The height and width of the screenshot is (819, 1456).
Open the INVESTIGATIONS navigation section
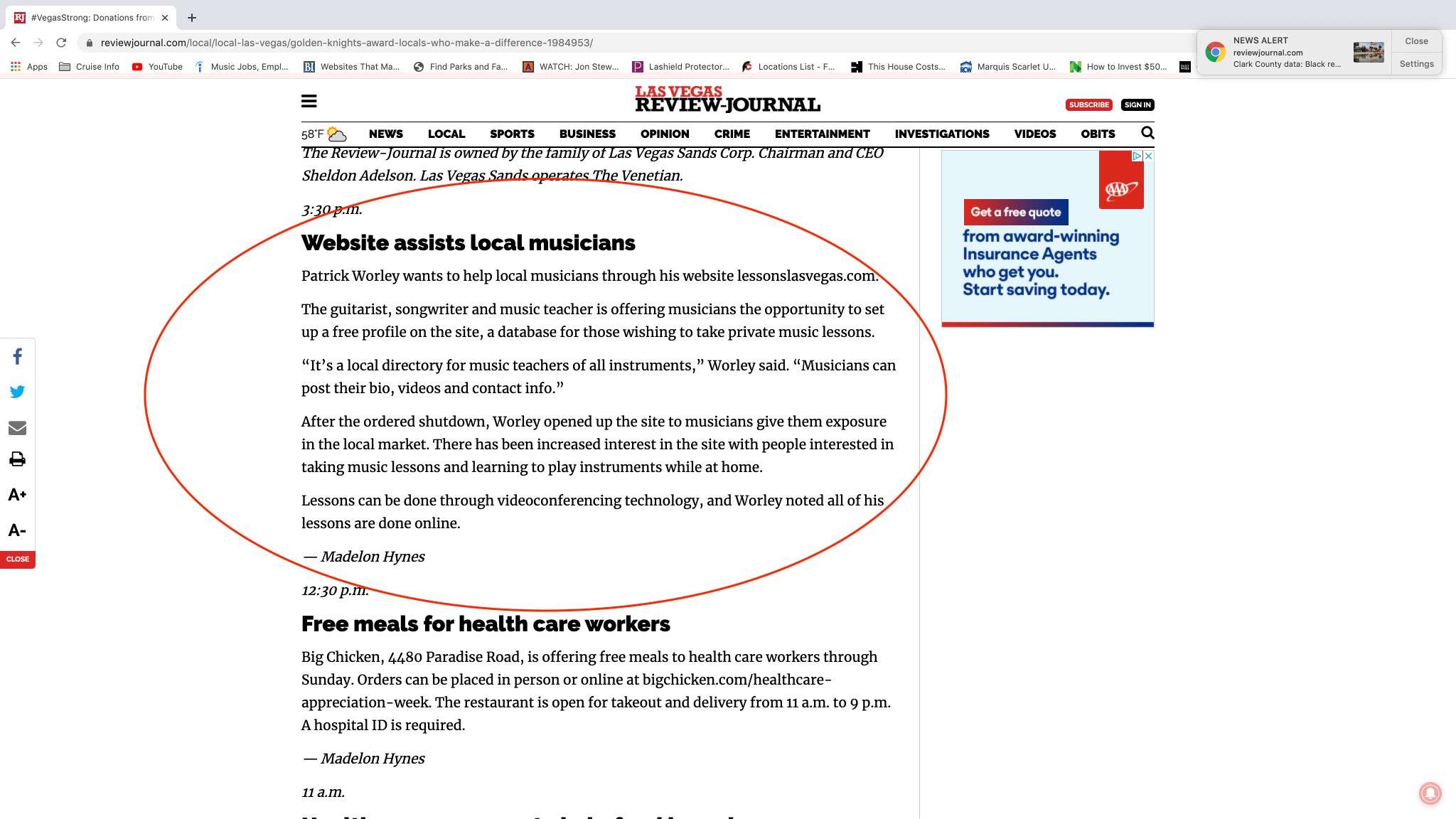click(x=941, y=134)
